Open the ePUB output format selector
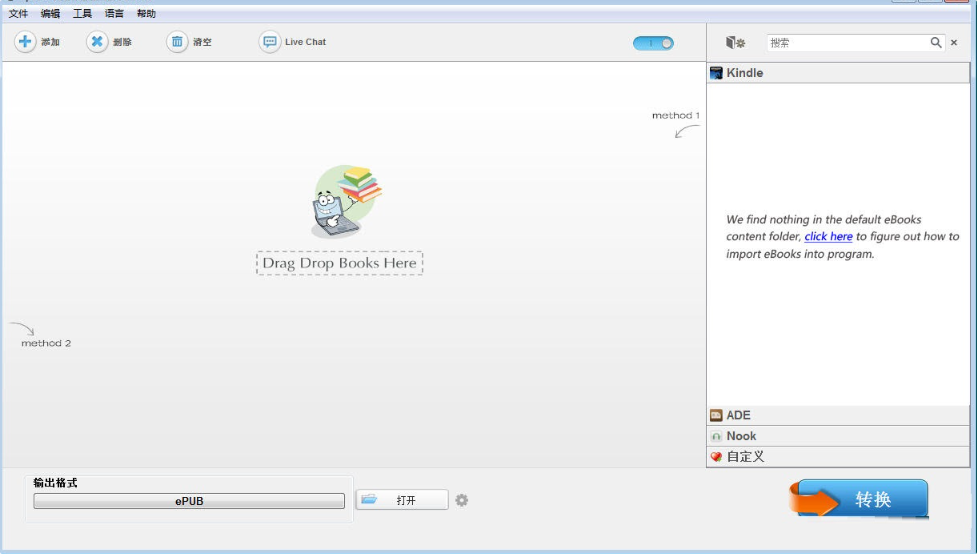The image size is (977, 554). [189, 501]
